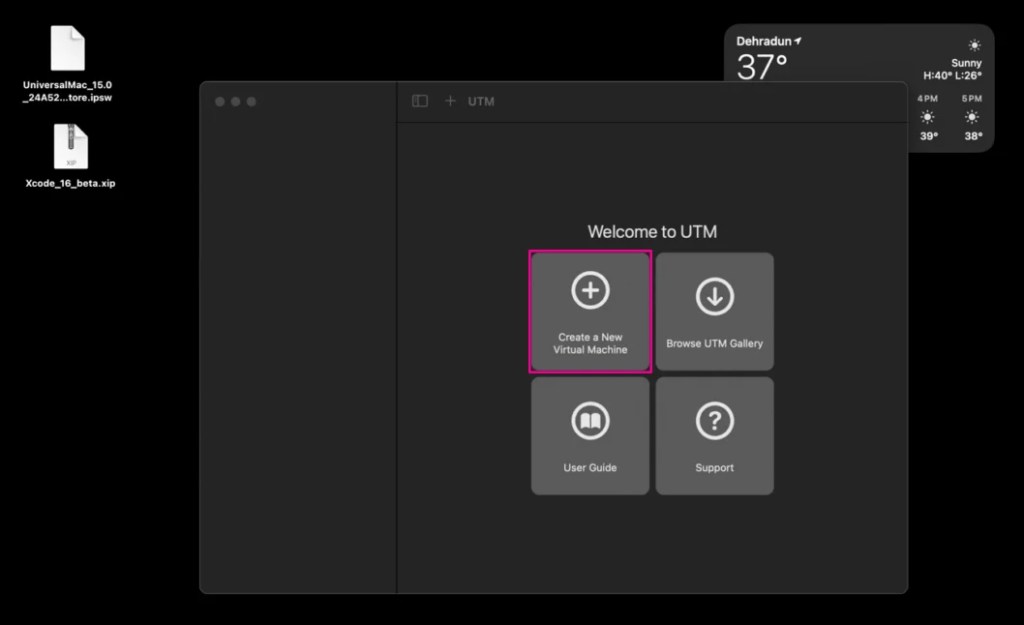Click the 5 PM forecast sun icon
Image resolution: width=1024 pixels, height=625 pixels.
tap(972, 118)
